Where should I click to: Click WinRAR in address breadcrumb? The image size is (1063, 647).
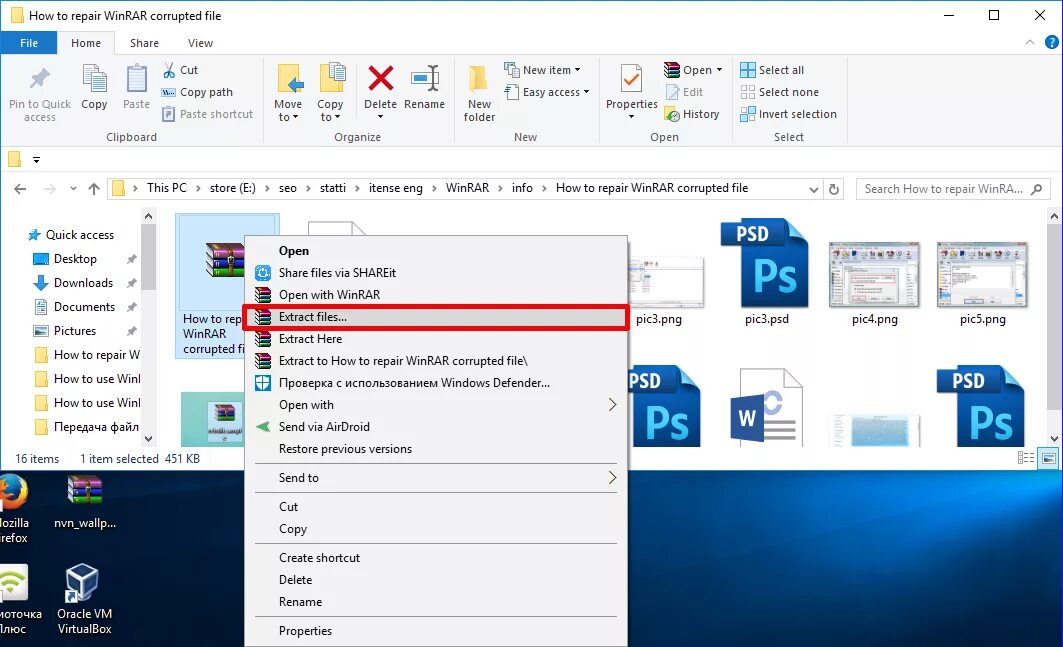pos(467,188)
